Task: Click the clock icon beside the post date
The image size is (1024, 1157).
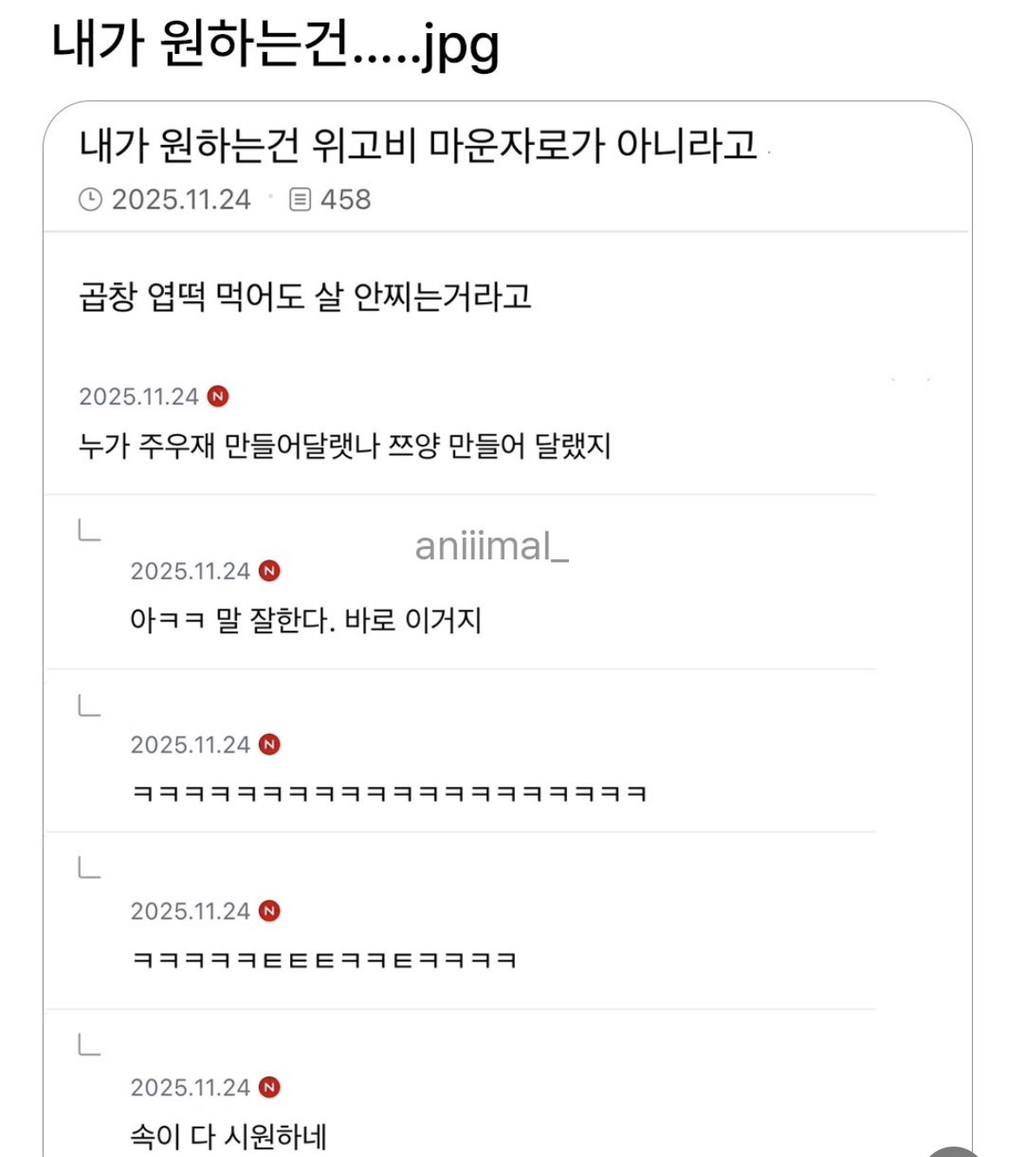Action: [x=90, y=200]
